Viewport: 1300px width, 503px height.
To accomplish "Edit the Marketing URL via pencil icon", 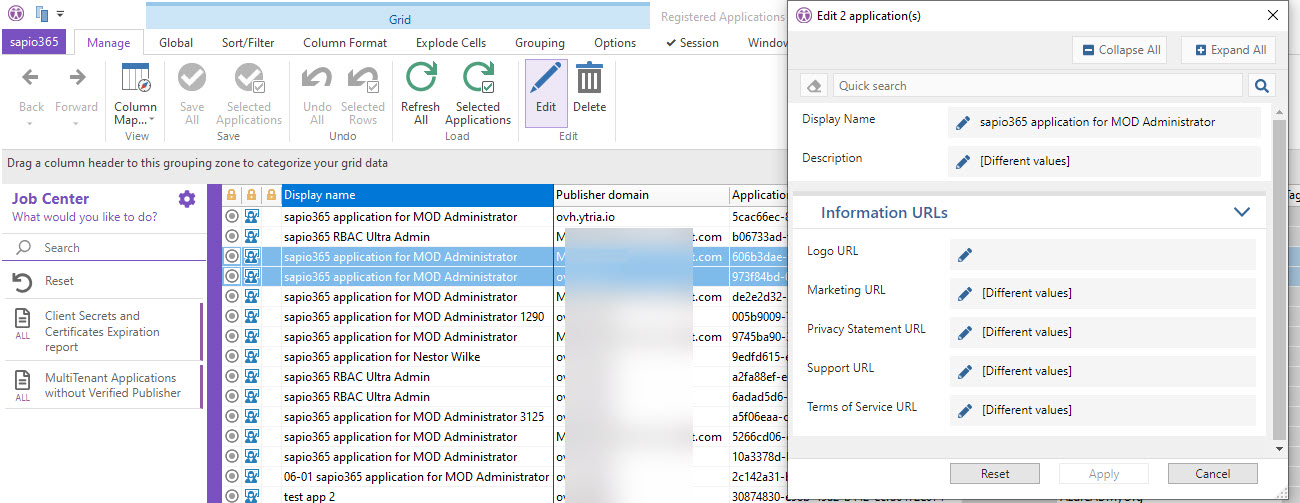I will point(965,293).
